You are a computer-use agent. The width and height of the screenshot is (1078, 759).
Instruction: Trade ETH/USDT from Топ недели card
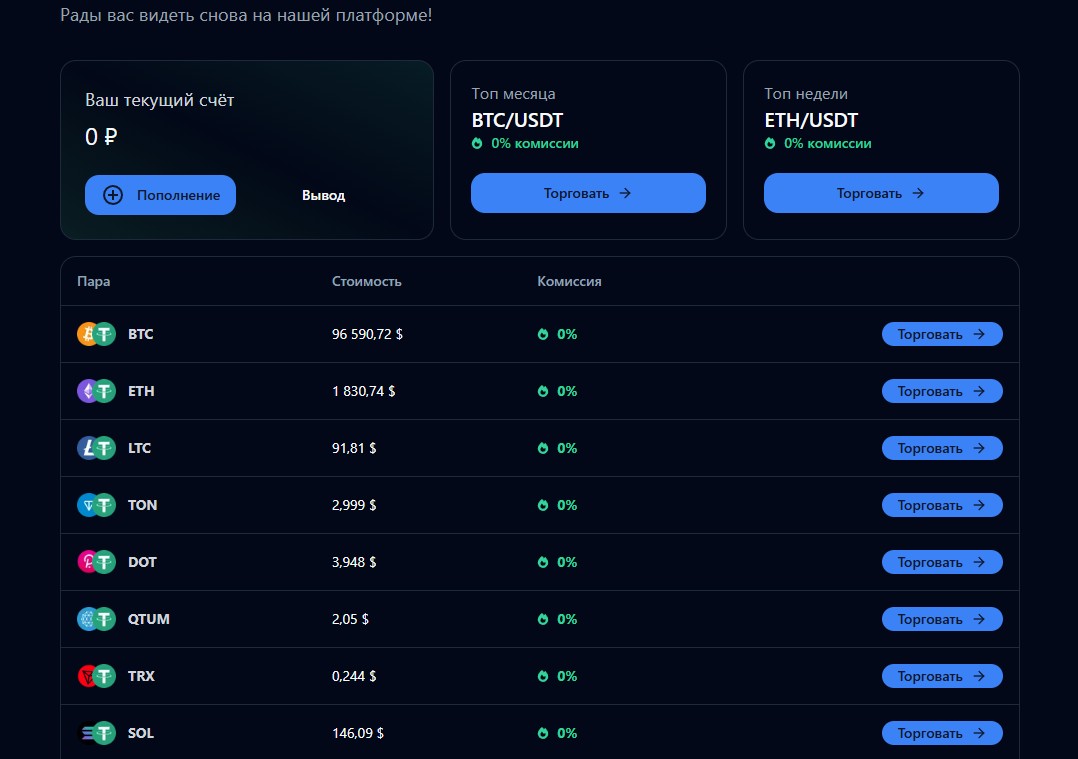pos(881,193)
